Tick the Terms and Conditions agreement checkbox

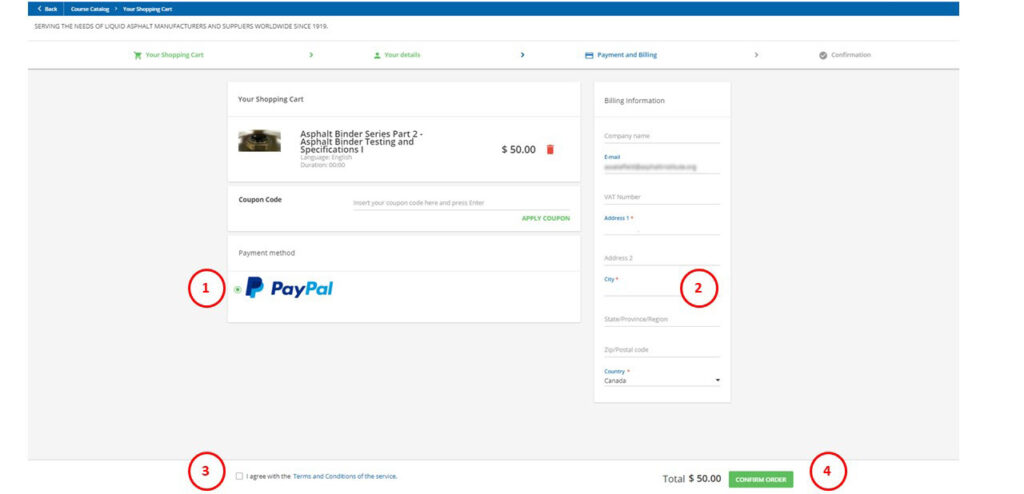(x=239, y=476)
